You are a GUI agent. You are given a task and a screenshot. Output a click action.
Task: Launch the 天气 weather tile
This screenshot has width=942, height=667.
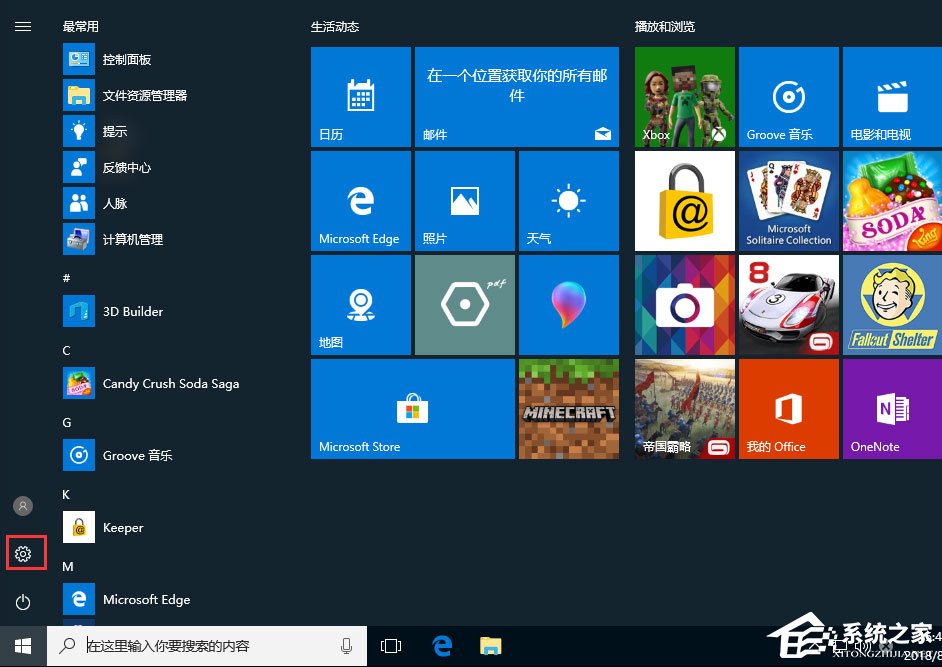point(568,200)
